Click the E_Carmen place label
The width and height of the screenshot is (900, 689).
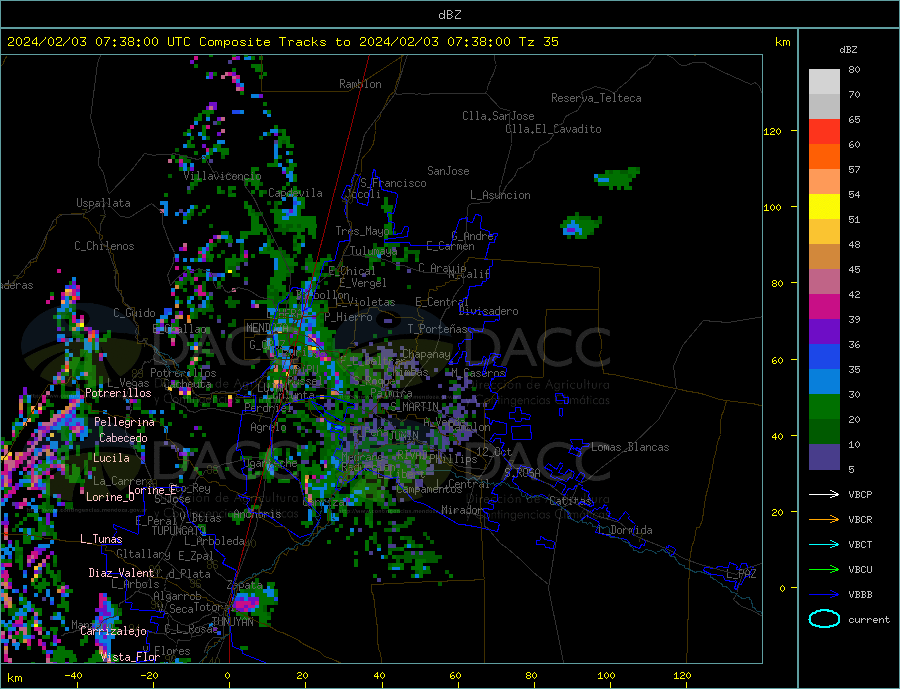(451, 246)
